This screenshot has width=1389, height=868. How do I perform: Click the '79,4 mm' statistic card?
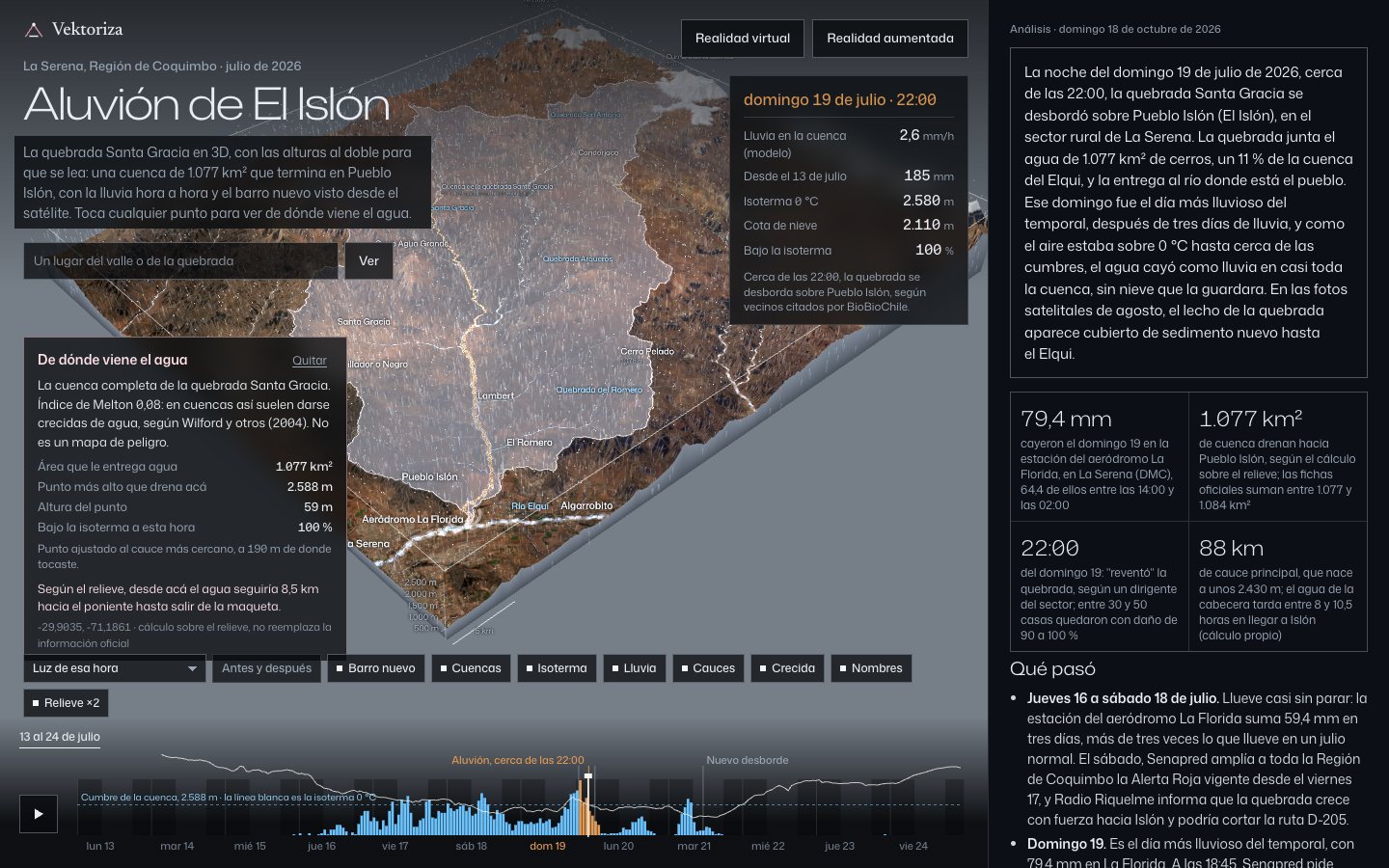(1100, 457)
